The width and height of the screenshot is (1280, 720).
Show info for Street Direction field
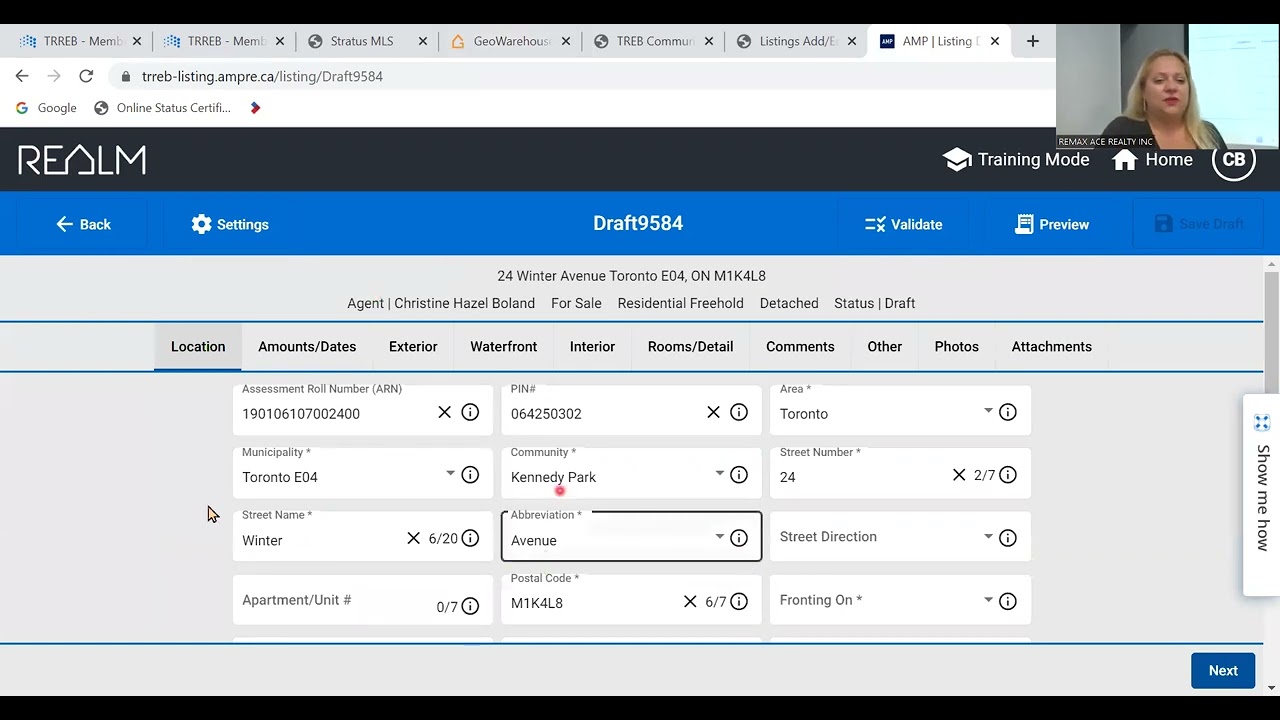(1008, 538)
